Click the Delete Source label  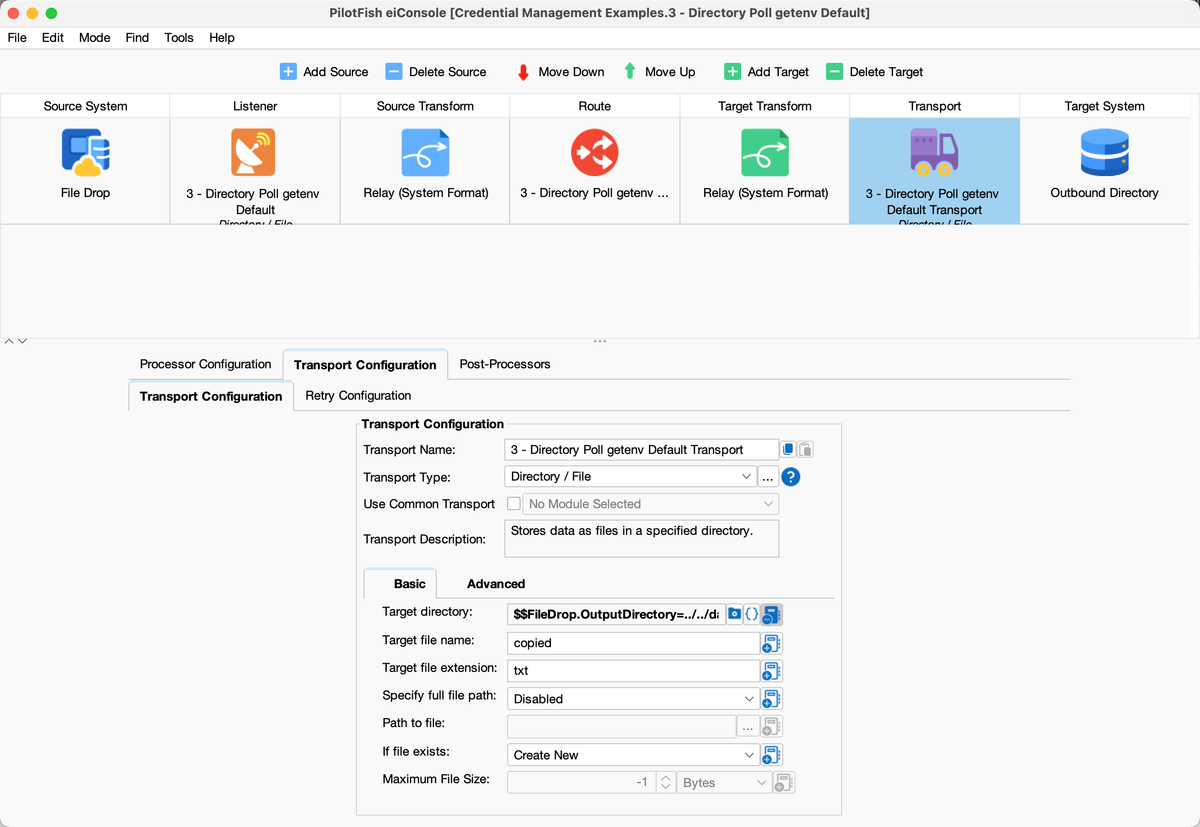pyautogui.click(x=448, y=72)
